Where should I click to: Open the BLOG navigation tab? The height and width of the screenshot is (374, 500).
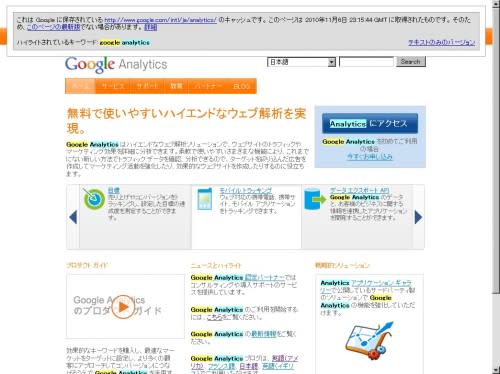pyautogui.click(x=242, y=86)
